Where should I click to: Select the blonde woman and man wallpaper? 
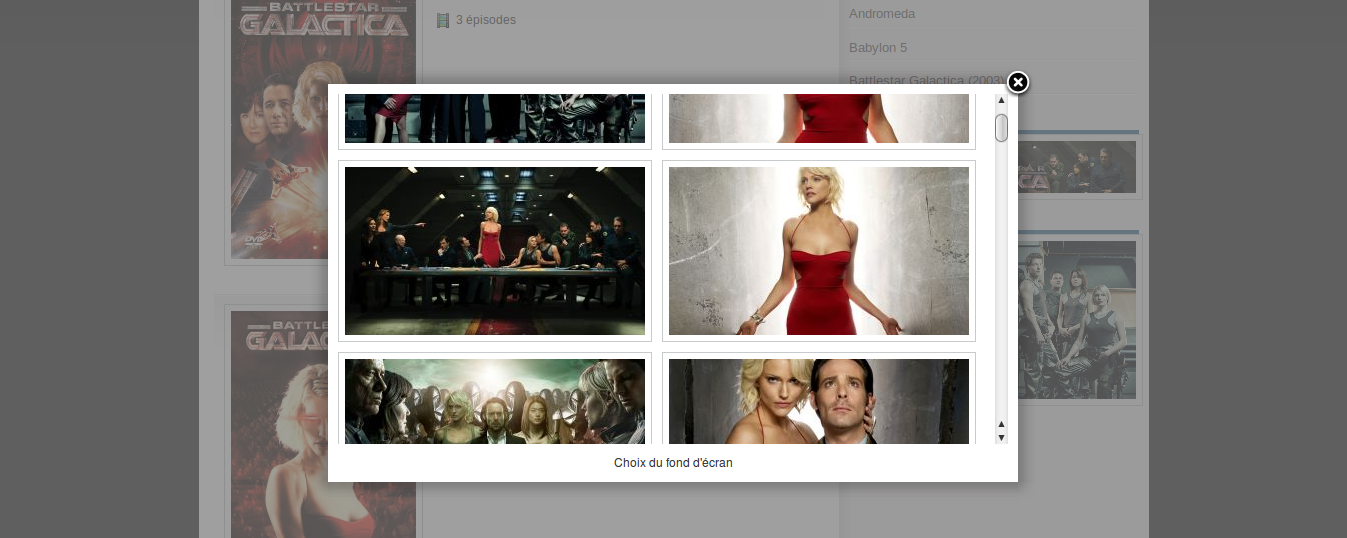click(819, 400)
